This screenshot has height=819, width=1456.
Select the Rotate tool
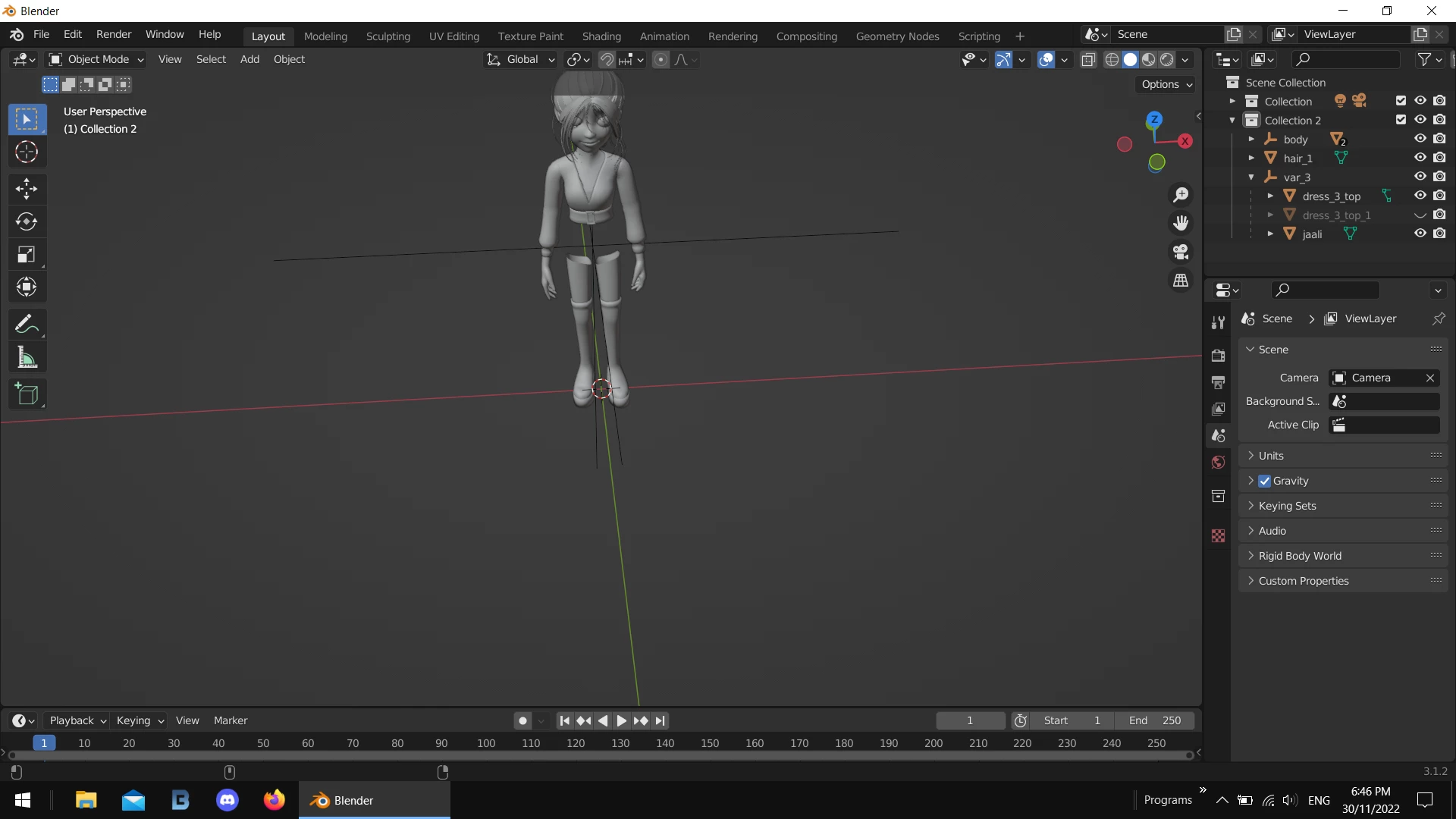click(27, 221)
